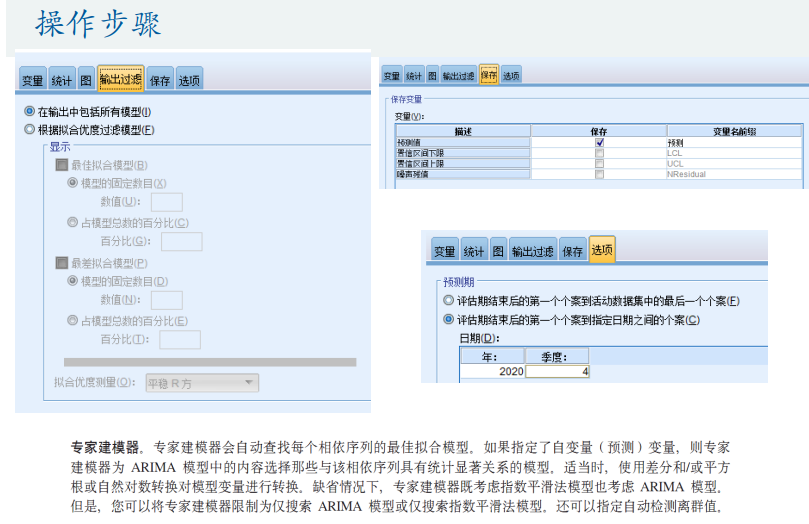Tick the NResidual row save checkbox
Image resolution: width=809 pixels, height=524 pixels.
click(x=599, y=174)
